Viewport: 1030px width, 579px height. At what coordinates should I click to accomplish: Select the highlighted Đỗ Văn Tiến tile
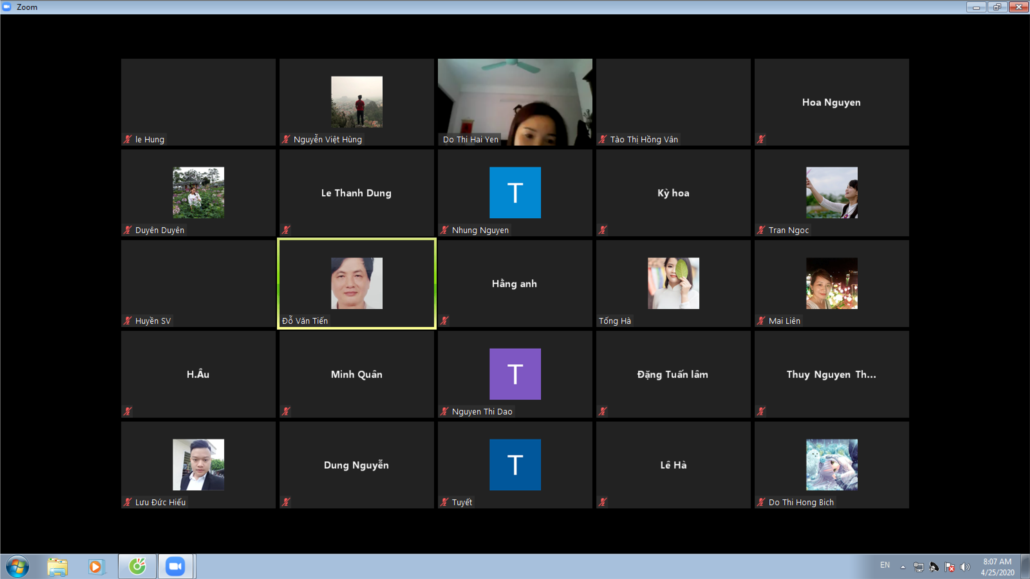(357, 284)
